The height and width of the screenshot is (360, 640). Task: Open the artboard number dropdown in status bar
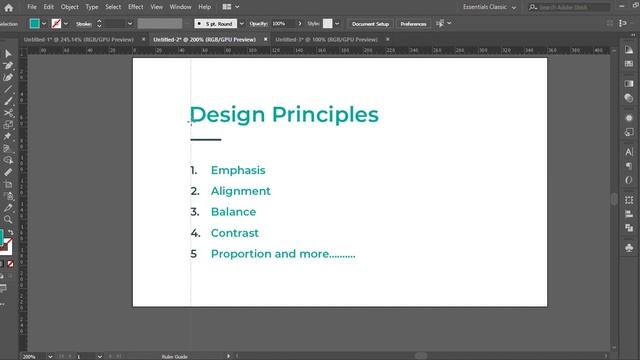pyautogui.click(x=100, y=356)
